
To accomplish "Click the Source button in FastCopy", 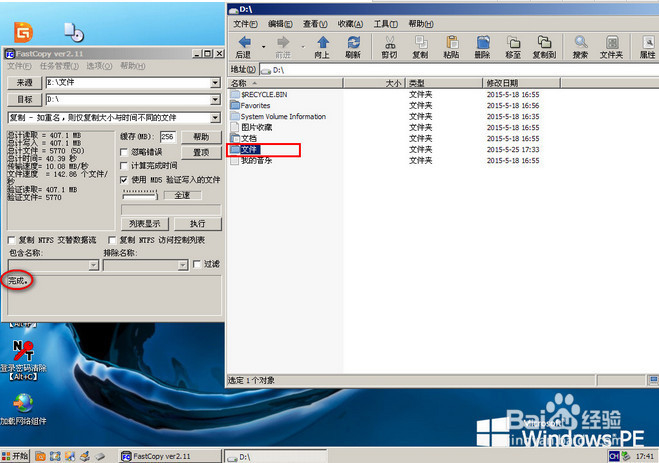I will point(25,83).
